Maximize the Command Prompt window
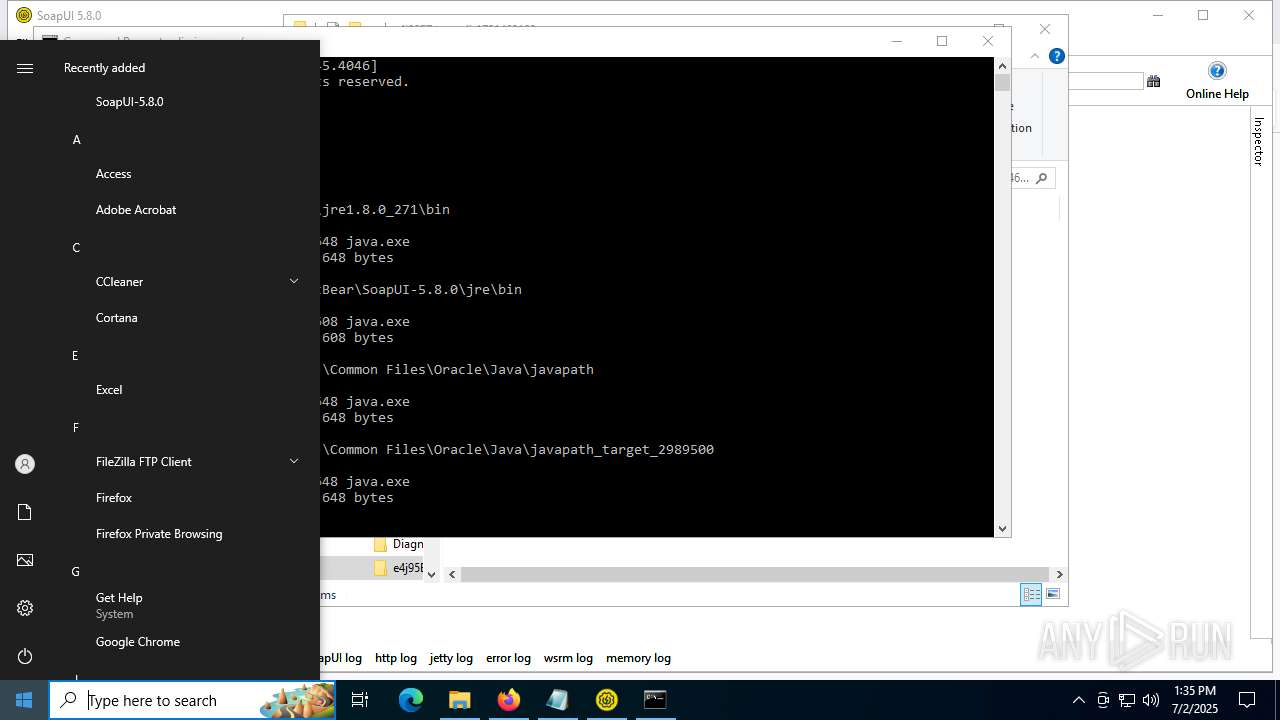The height and width of the screenshot is (720, 1280). click(942, 41)
